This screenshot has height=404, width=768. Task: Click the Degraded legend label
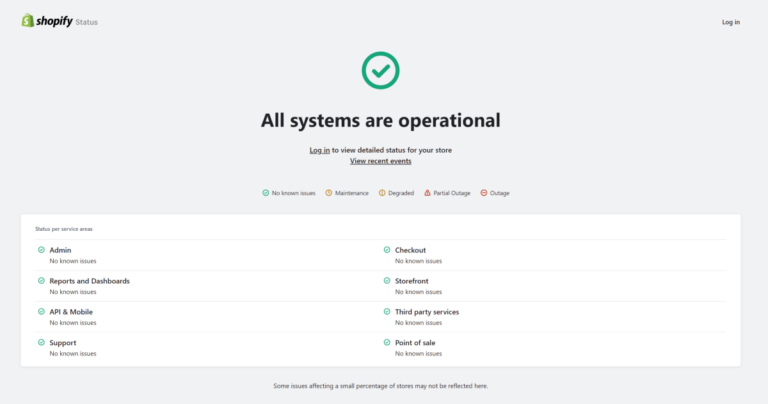tap(401, 193)
